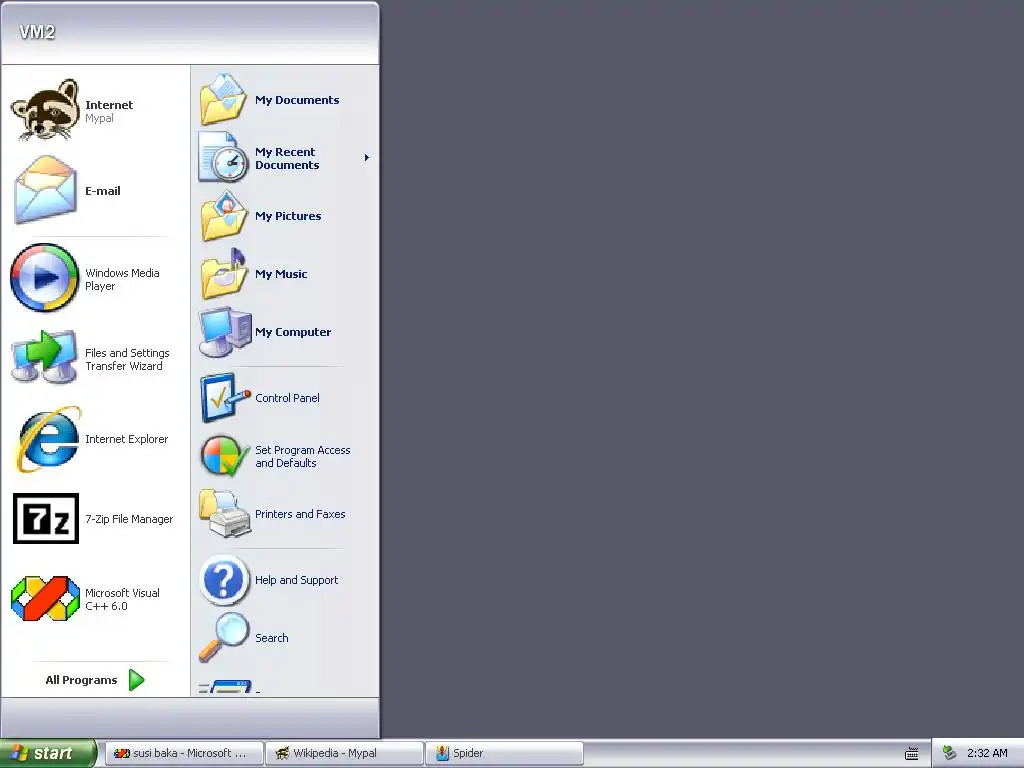Open Files and Settings Transfer Wizard icon
The image size is (1024, 768).
pos(44,357)
